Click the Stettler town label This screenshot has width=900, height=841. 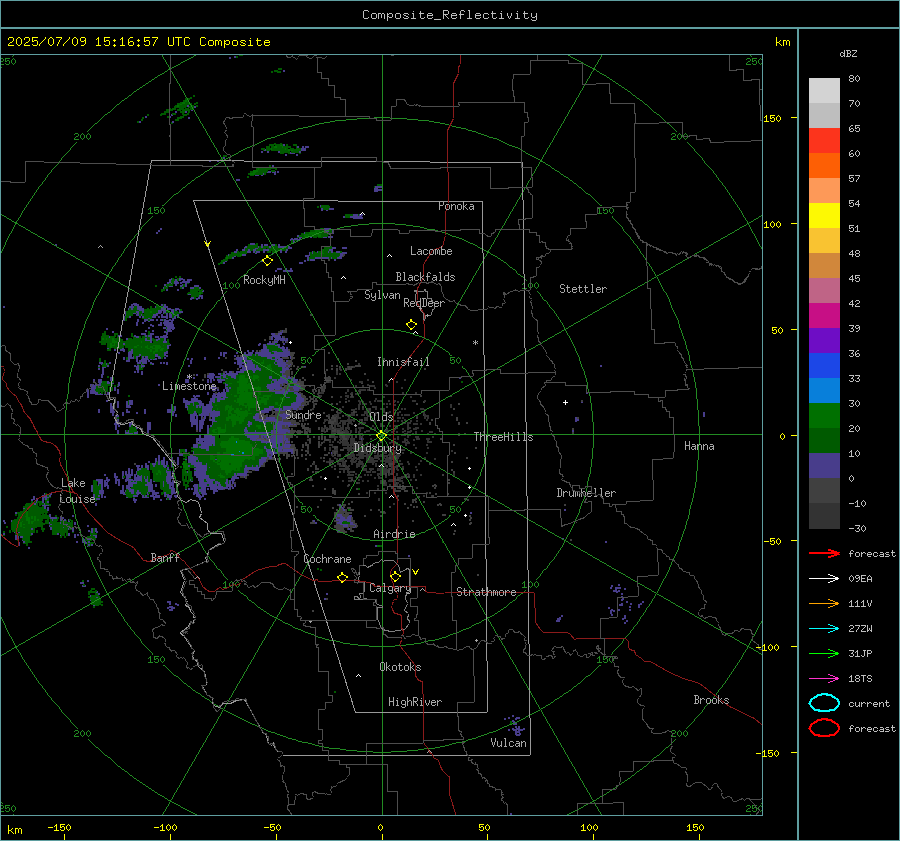(583, 289)
